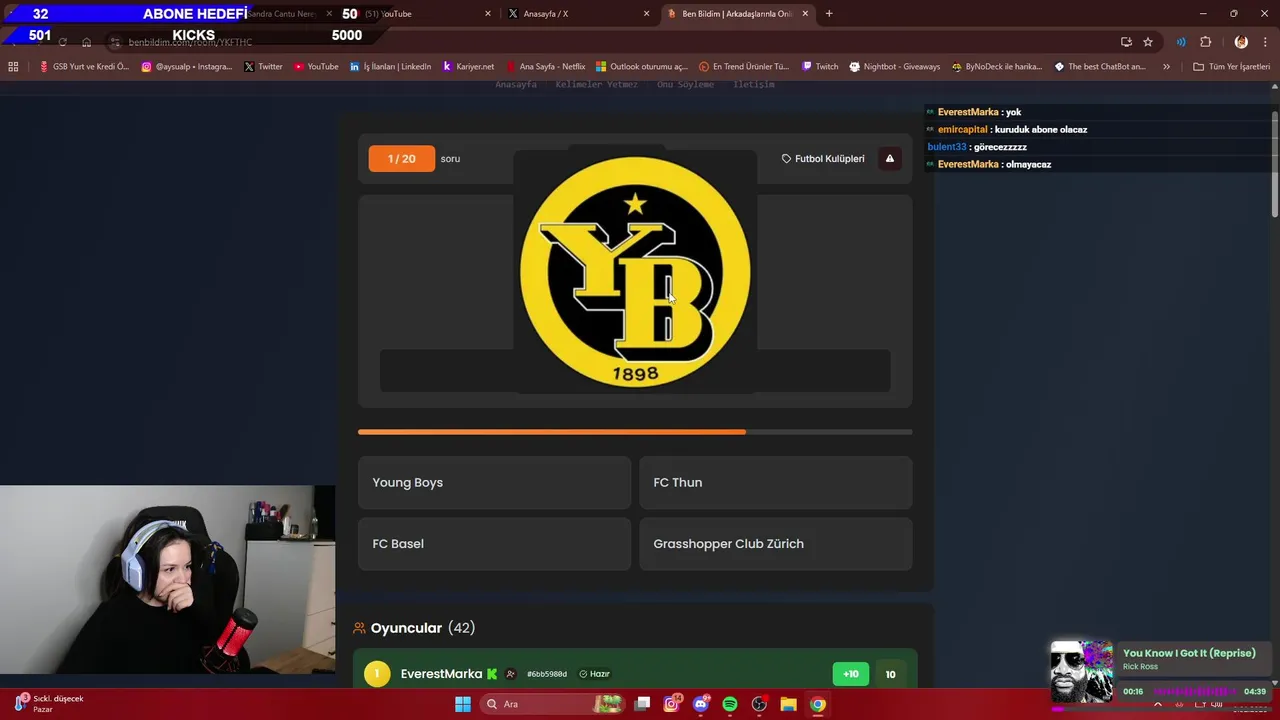
Task: Open the Chrome extensions puzzle icon
Action: 1205,42
